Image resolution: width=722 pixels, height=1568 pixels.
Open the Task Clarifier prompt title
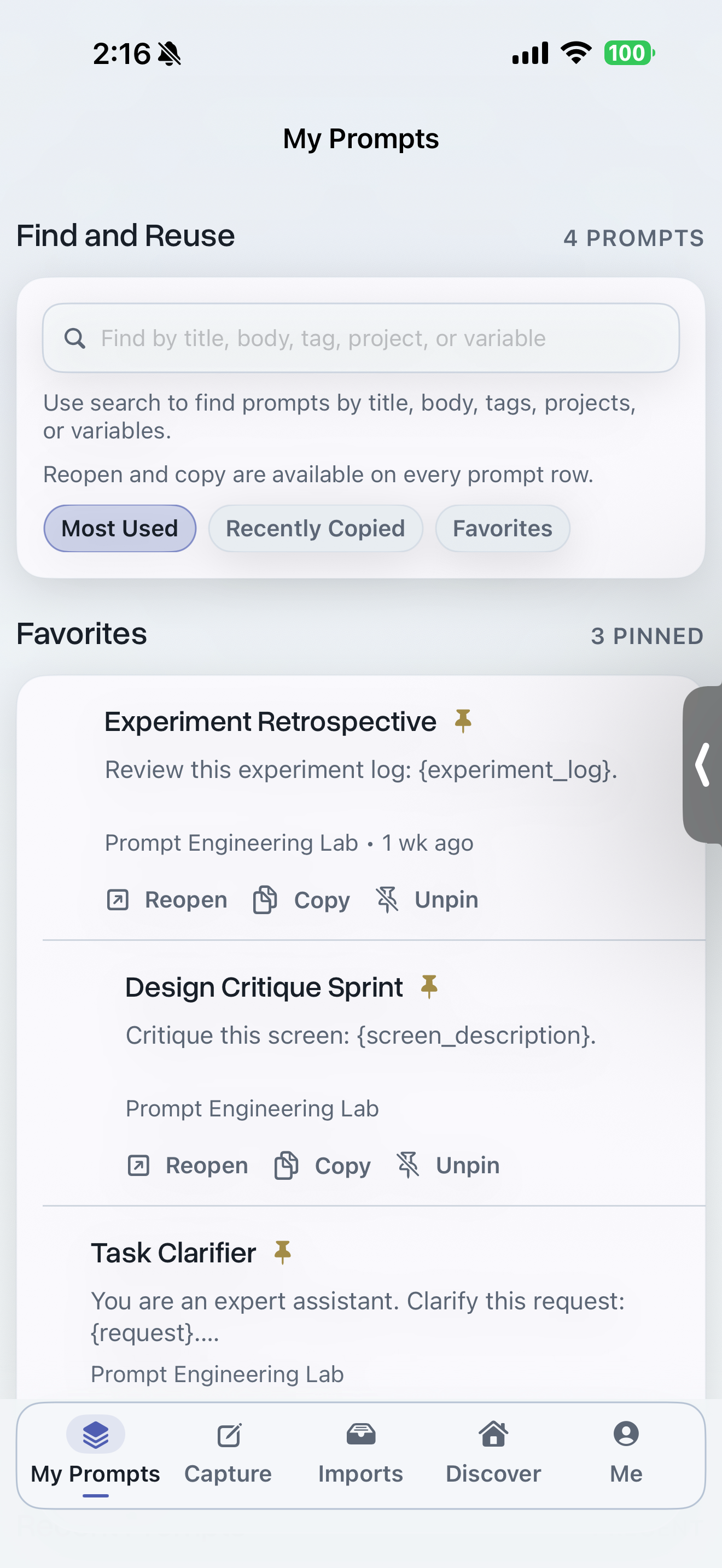coord(173,1253)
